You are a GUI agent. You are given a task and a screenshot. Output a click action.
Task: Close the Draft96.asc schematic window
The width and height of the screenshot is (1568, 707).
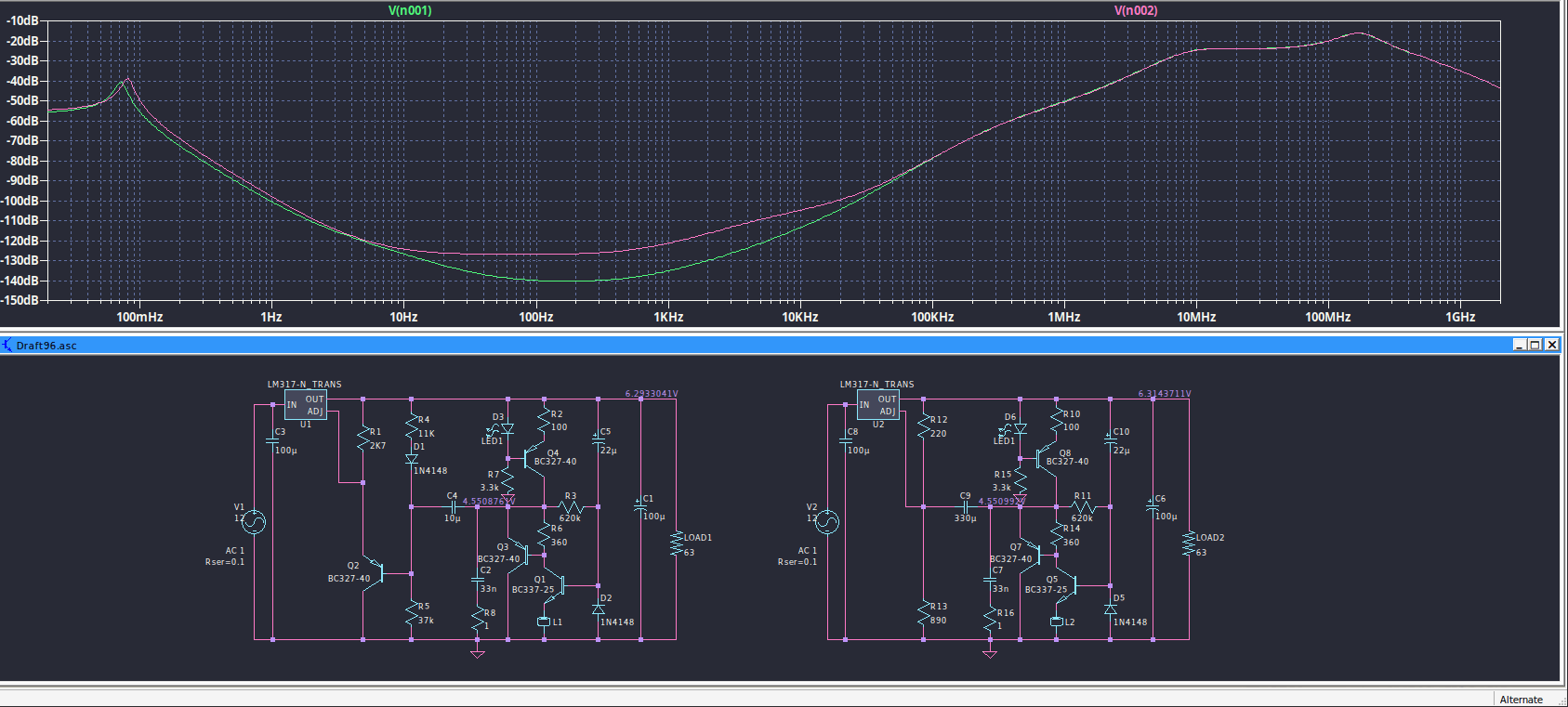pyautogui.click(x=1552, y=345)
